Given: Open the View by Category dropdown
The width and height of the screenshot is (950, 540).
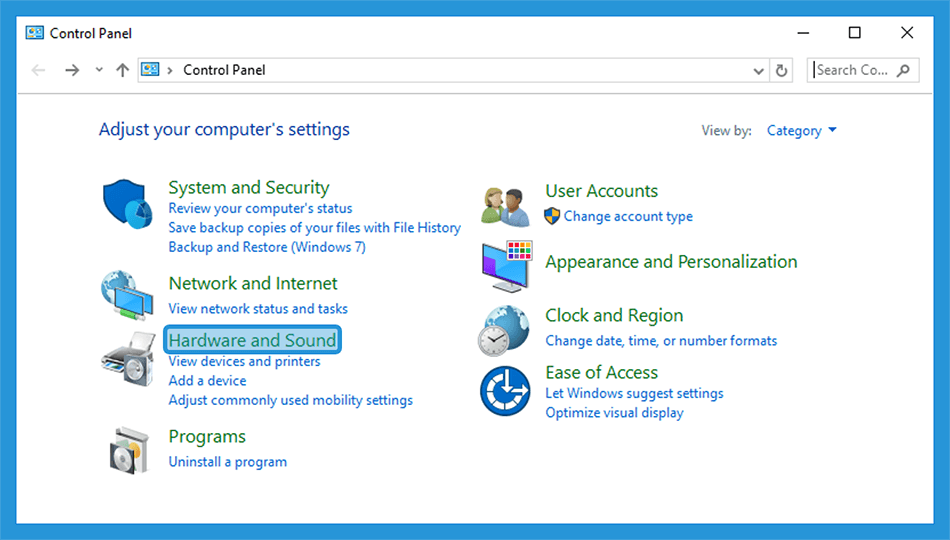Looking at the screenshot, I should click(802, 130).
